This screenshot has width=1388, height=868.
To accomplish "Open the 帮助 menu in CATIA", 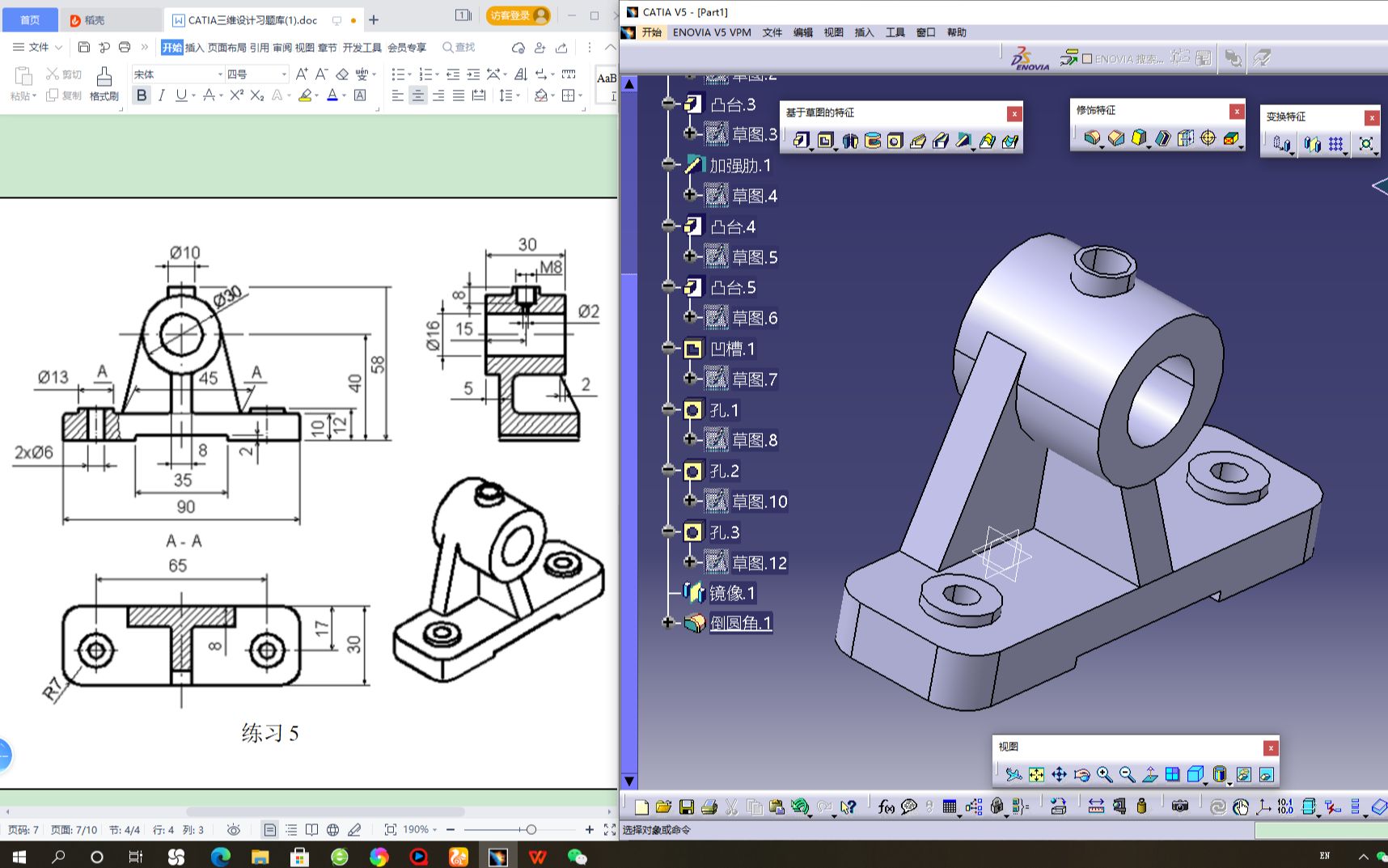I will [956, 32].
